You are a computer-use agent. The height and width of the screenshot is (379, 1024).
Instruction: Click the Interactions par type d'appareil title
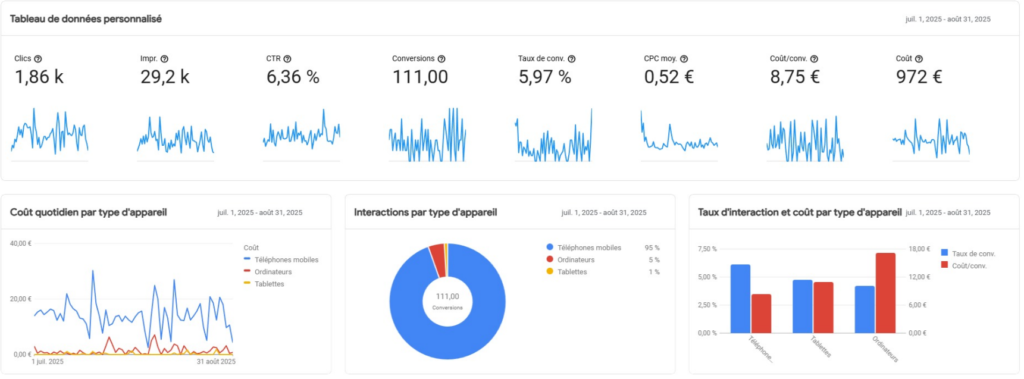coord(426,212)
